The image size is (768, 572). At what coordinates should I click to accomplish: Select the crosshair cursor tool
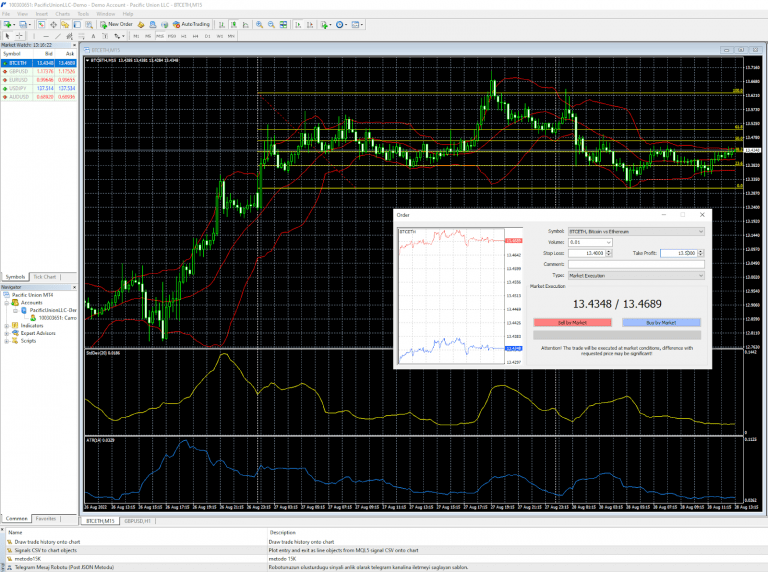[19, 35]
